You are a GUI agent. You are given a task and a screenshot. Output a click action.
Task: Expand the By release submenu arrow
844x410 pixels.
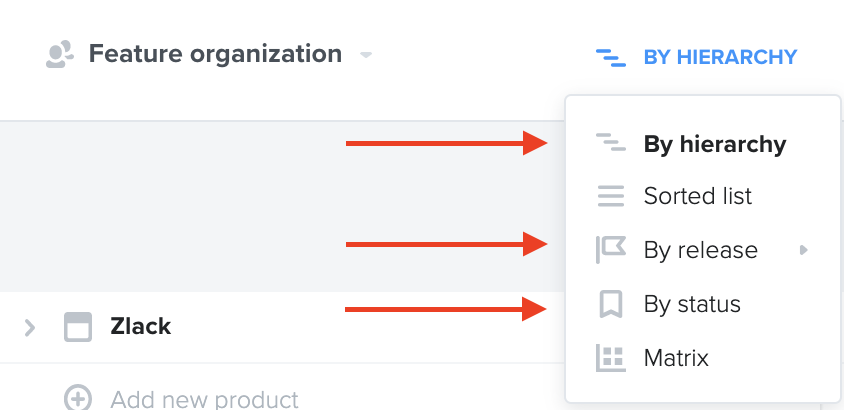pos(804,250)
